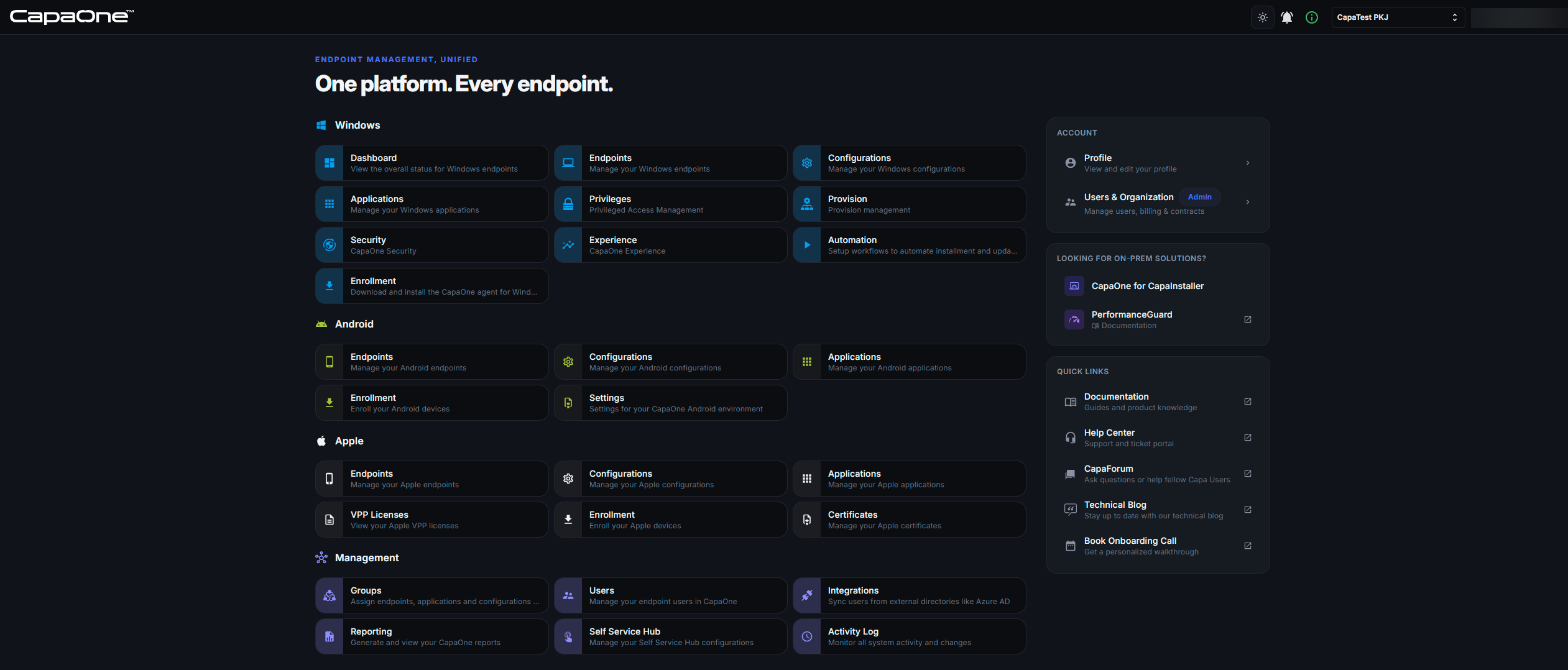1568x670 pixels.
Task: Click the Privileges lock icon
Action: 568,204
